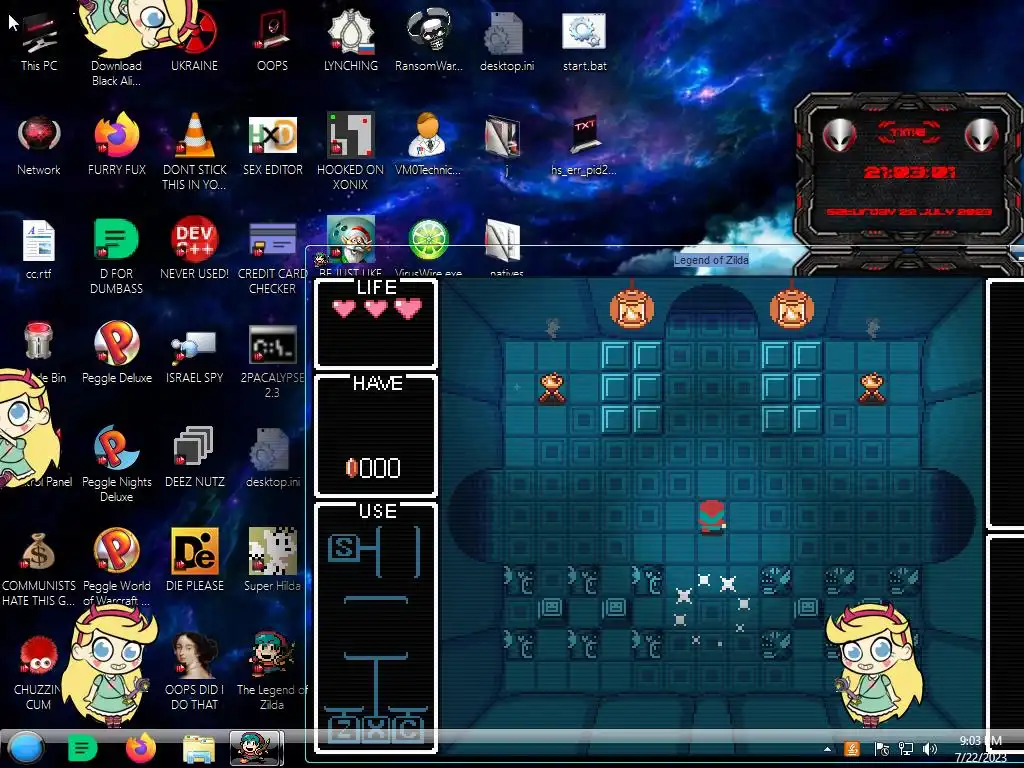Open the volume speaker tray icon
Image resolution: width=1024 pixels, height=768 pixels.
(929, 749)
